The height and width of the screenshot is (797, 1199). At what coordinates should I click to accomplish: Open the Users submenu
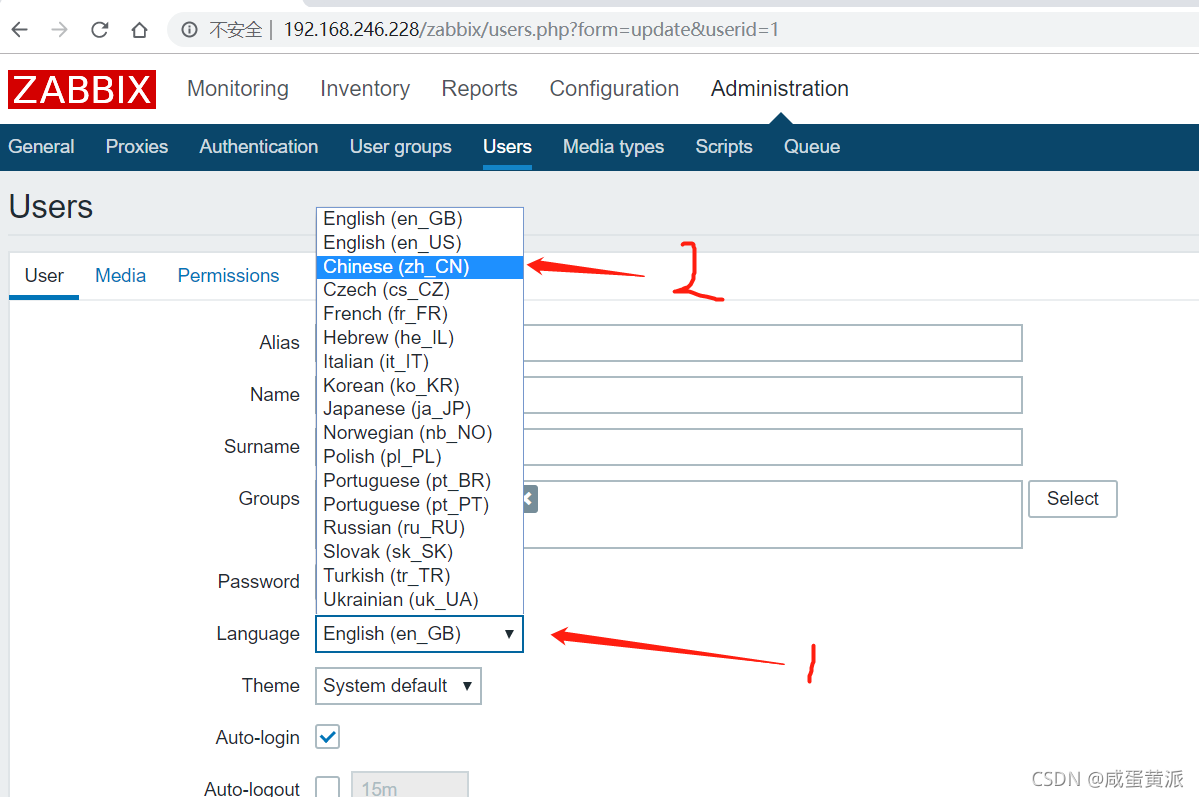tap(507, 147)
